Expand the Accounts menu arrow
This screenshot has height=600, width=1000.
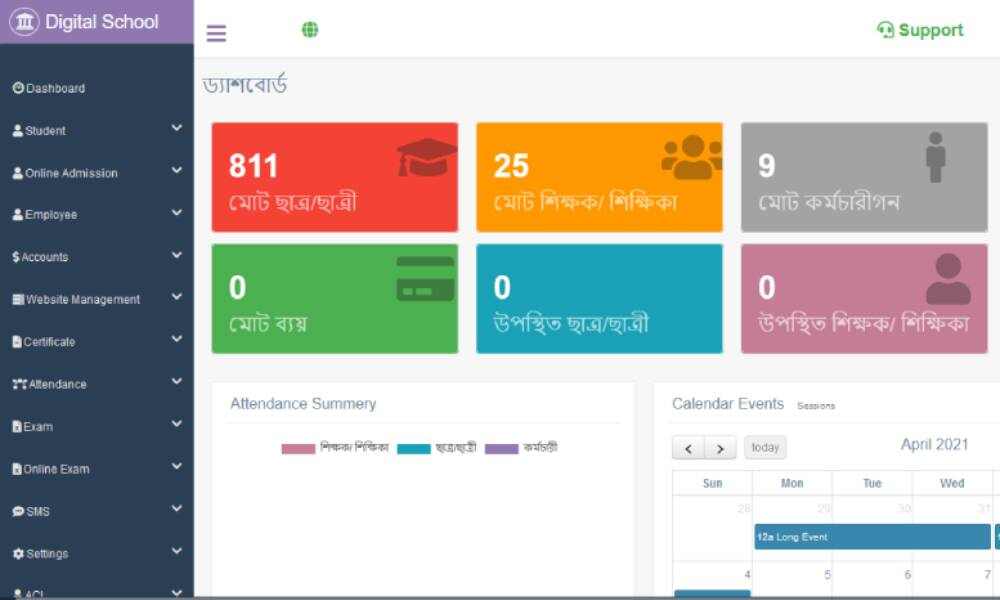(177, 255)
